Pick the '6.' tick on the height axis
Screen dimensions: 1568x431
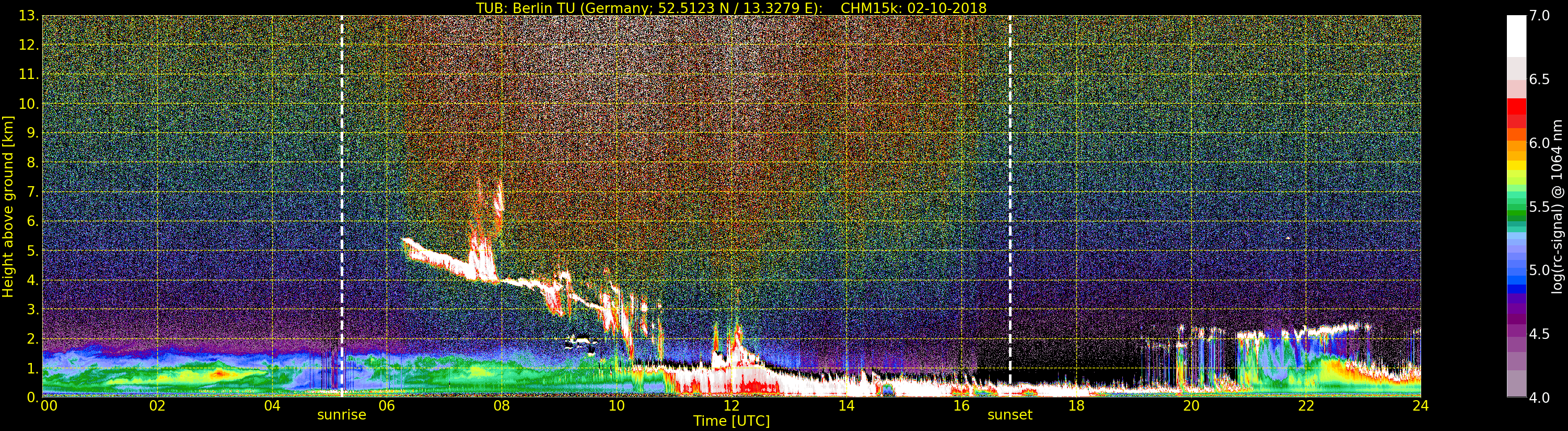(x=33, y=221)
